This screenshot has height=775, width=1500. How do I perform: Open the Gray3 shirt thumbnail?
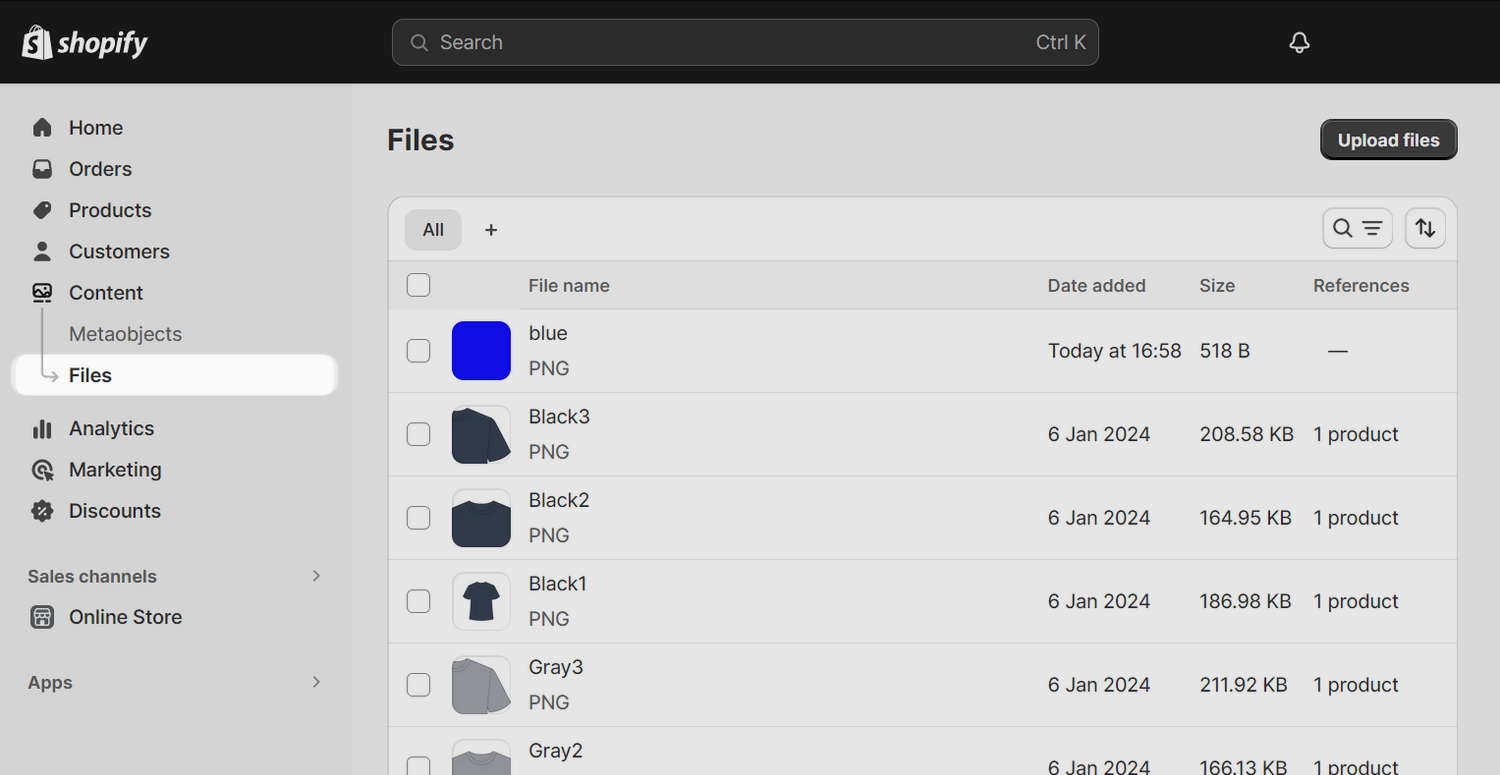[481, 685]
